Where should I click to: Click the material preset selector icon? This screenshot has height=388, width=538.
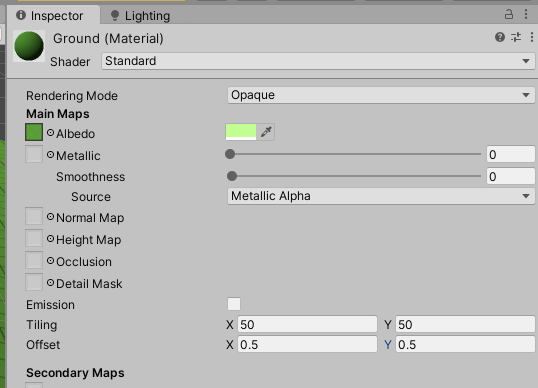click(x=516, y=37)
